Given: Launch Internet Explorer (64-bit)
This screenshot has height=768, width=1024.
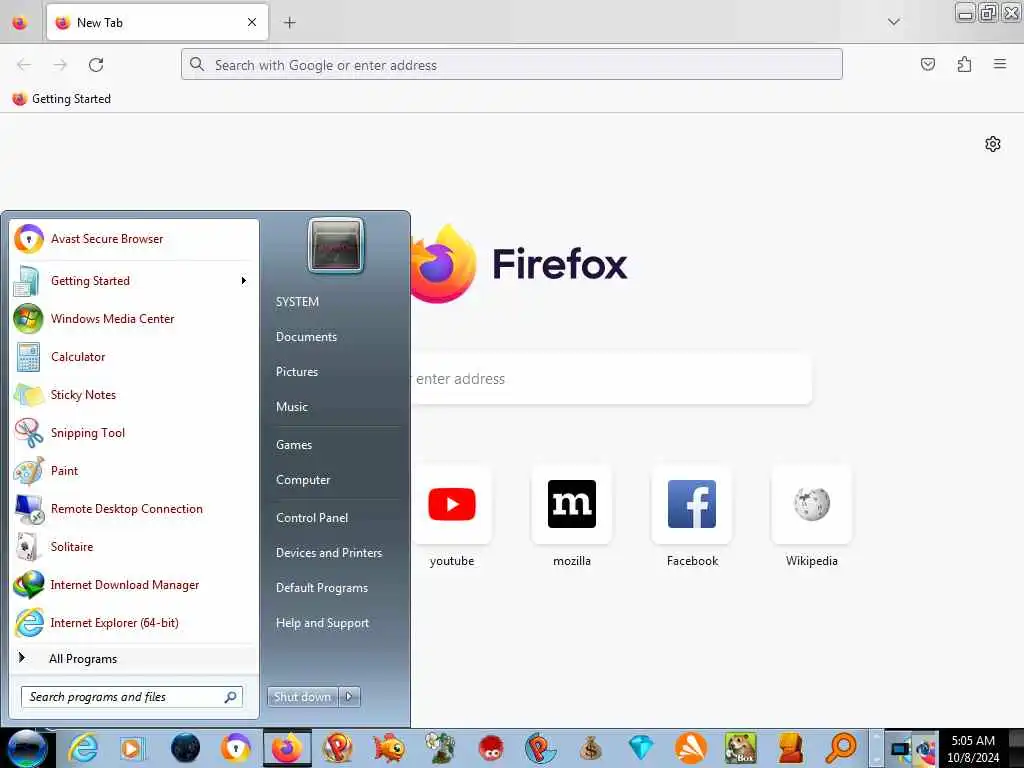Looking at the screenshot, I should point(134,622).
